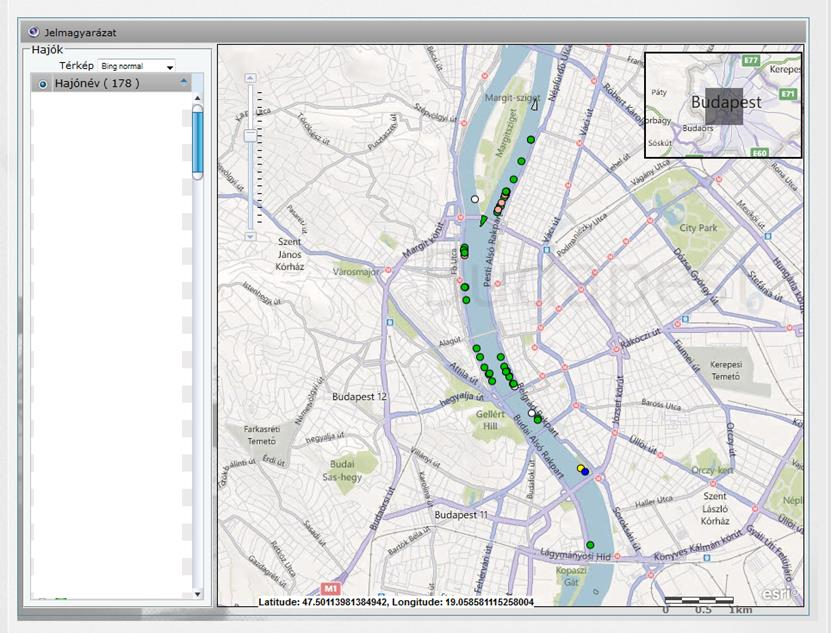Viewport: 831px width, 633px height.
Task: Click the "Szent János Kórház" label
Action: coord(289,254)
